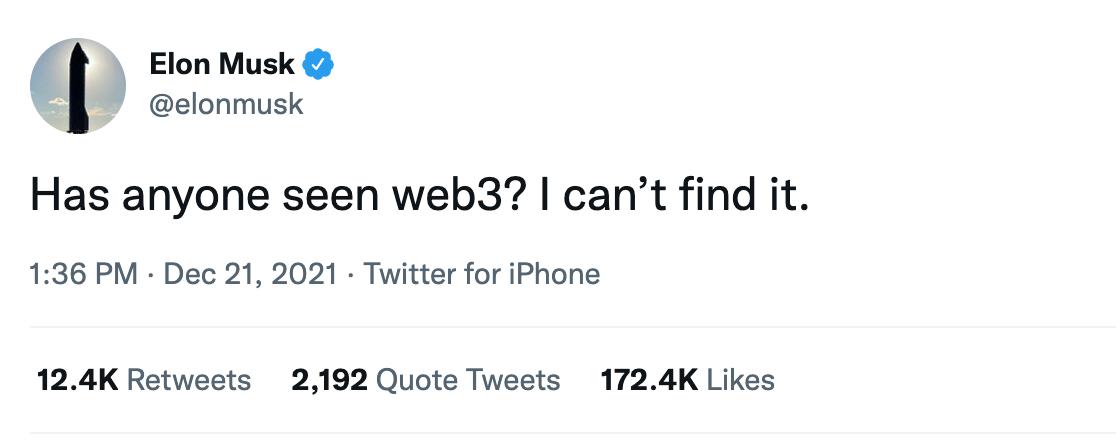
Task: Click the 2,192 quote count number
Action: coord(329,380)
